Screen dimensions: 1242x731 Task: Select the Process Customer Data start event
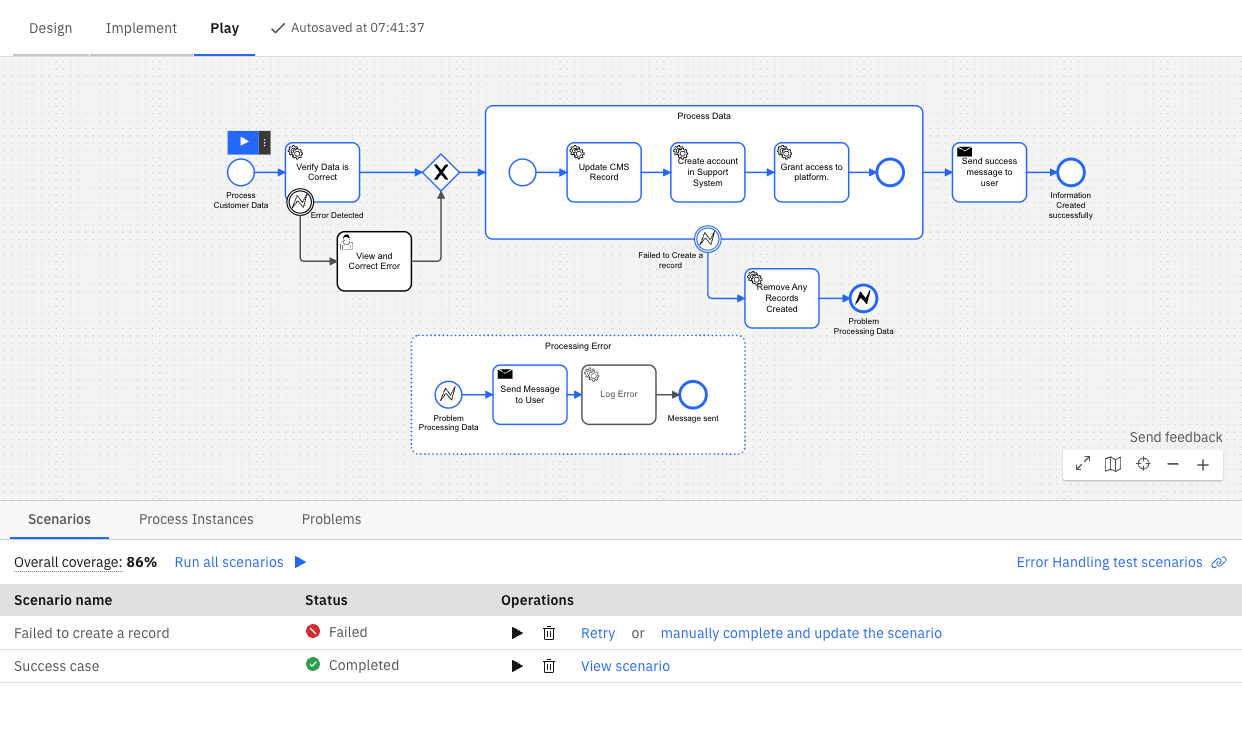pos(241,172)
